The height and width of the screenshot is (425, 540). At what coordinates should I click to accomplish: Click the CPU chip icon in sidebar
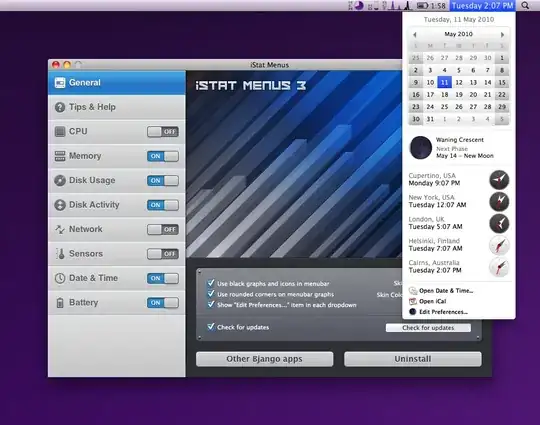[x=60, y=132]
